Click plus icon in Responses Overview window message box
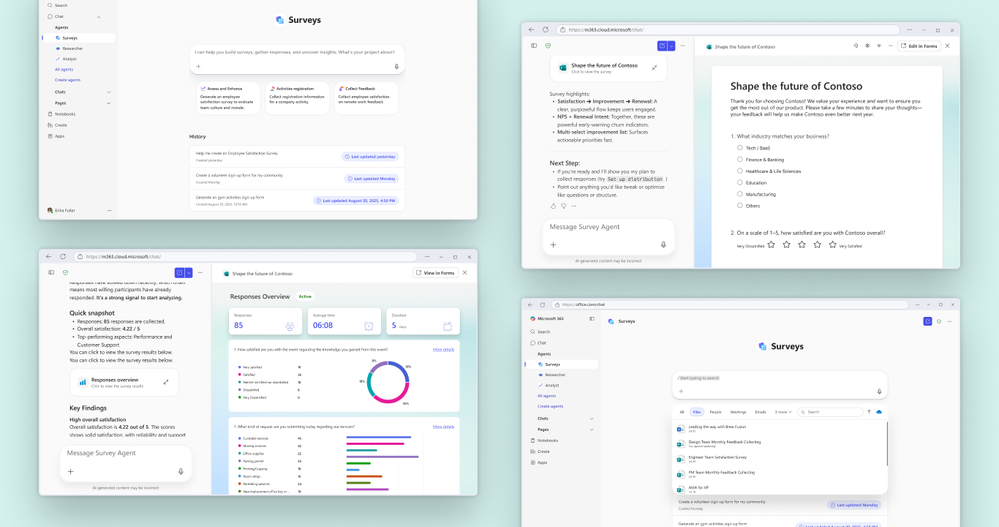This screenshot has height=527, width=999. coord(71,472)
